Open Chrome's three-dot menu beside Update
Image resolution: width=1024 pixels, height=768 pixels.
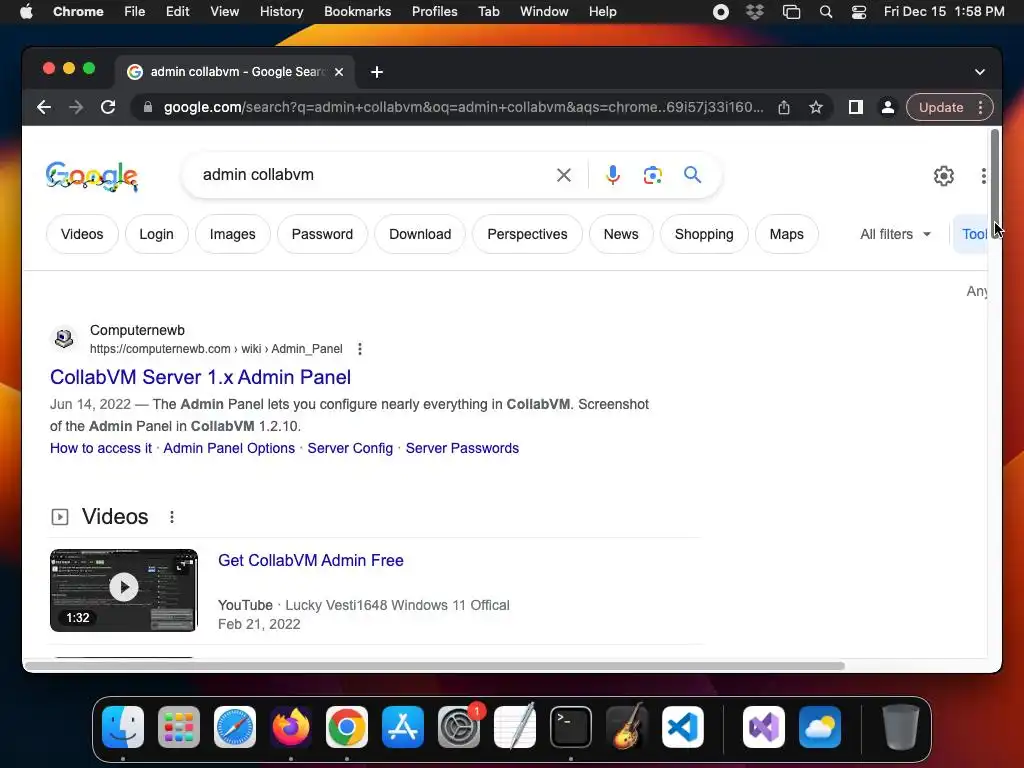click(x=980, y=107)
